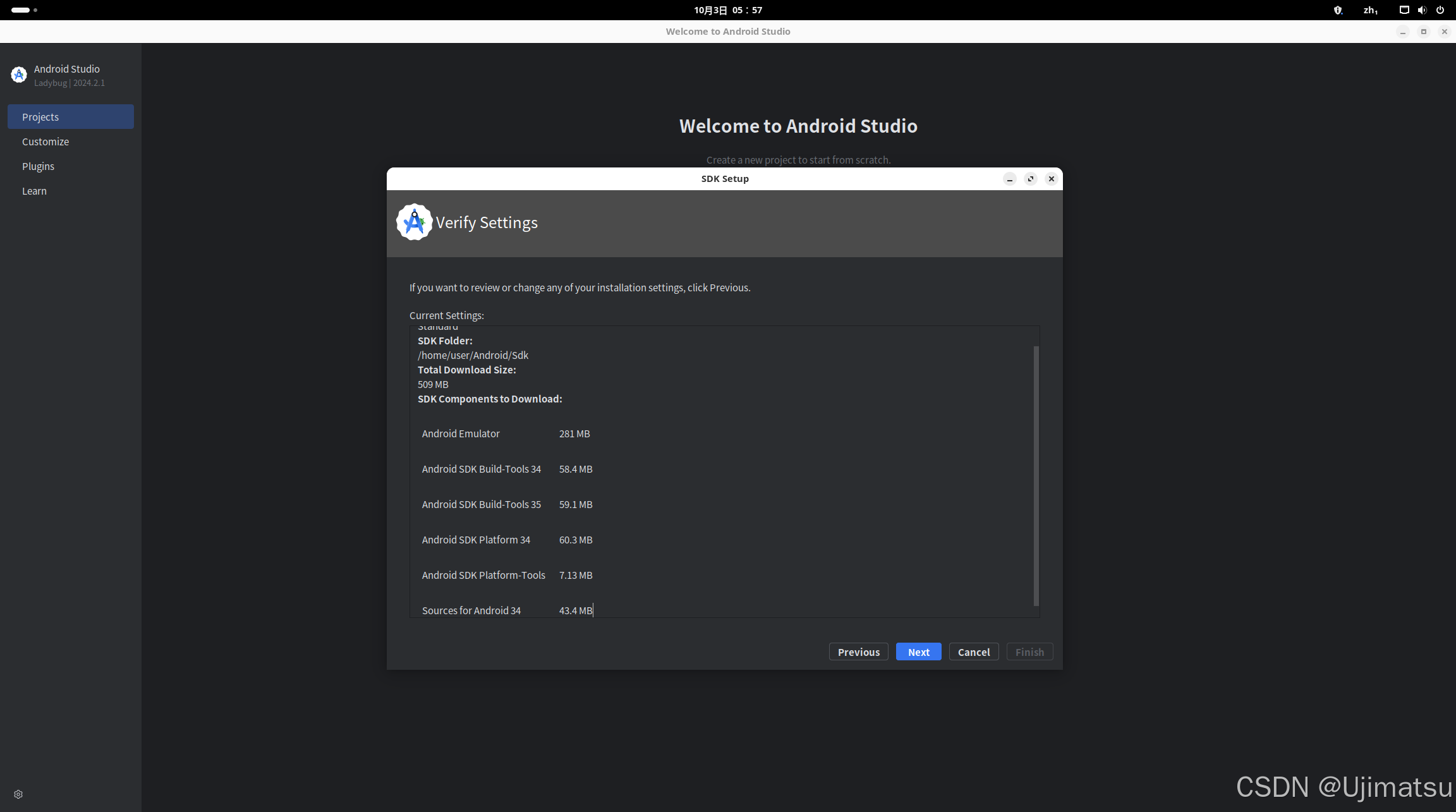Viewport: 1456px width, 812px height.
Task: Cancel the SDK setup wizard
Action: pyautogui.click(x=973, y=652)
